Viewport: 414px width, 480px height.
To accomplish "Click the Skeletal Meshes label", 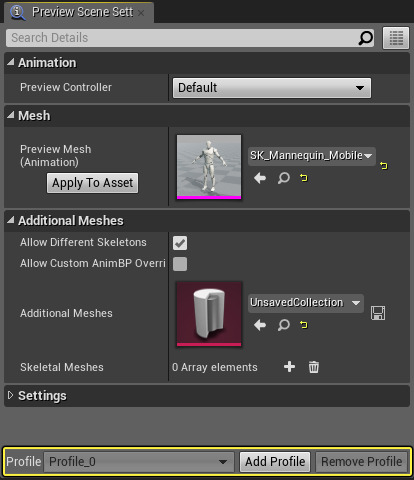I will point(62,367).
